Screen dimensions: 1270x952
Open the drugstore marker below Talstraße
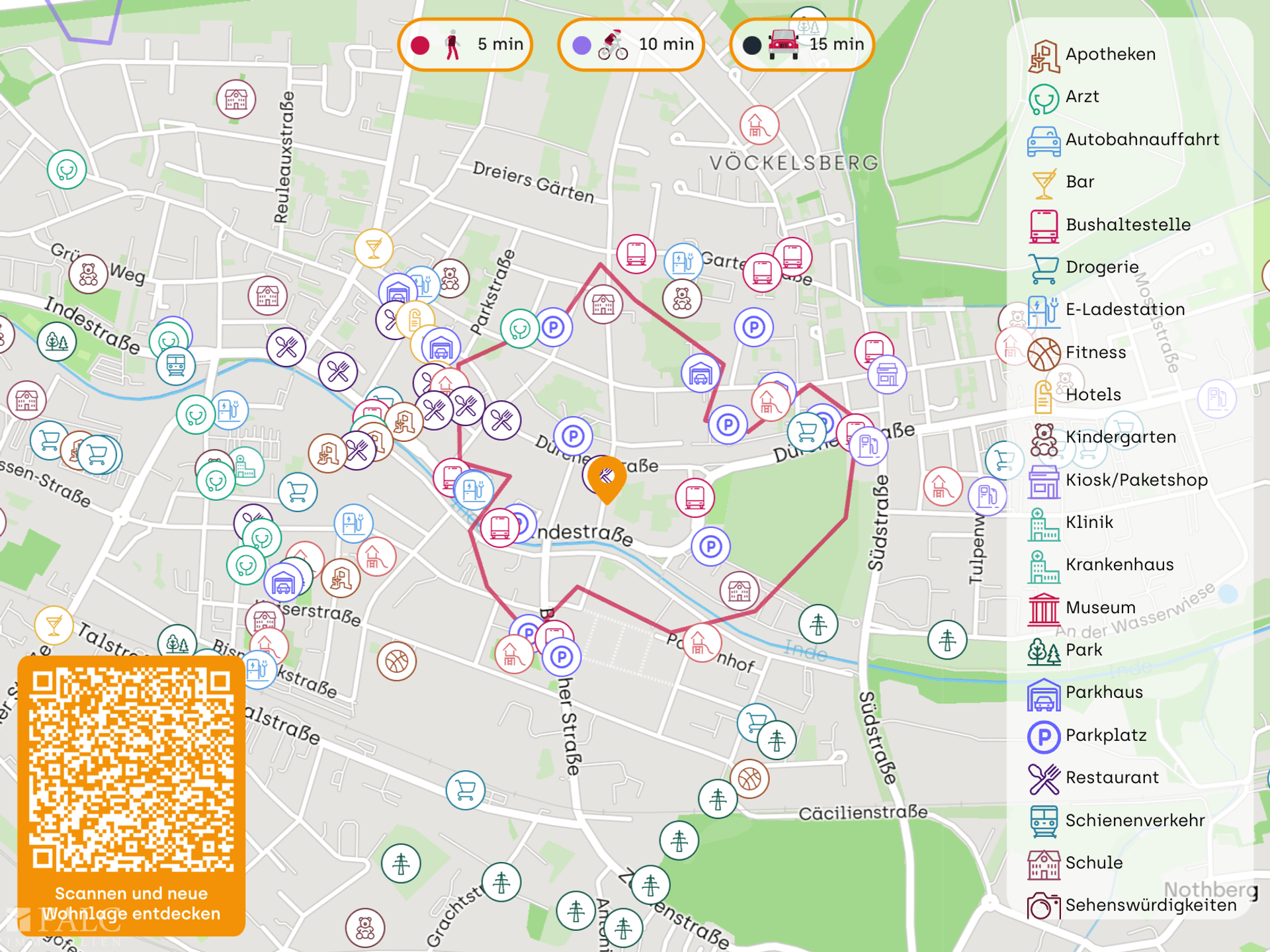tap(466, 791)
